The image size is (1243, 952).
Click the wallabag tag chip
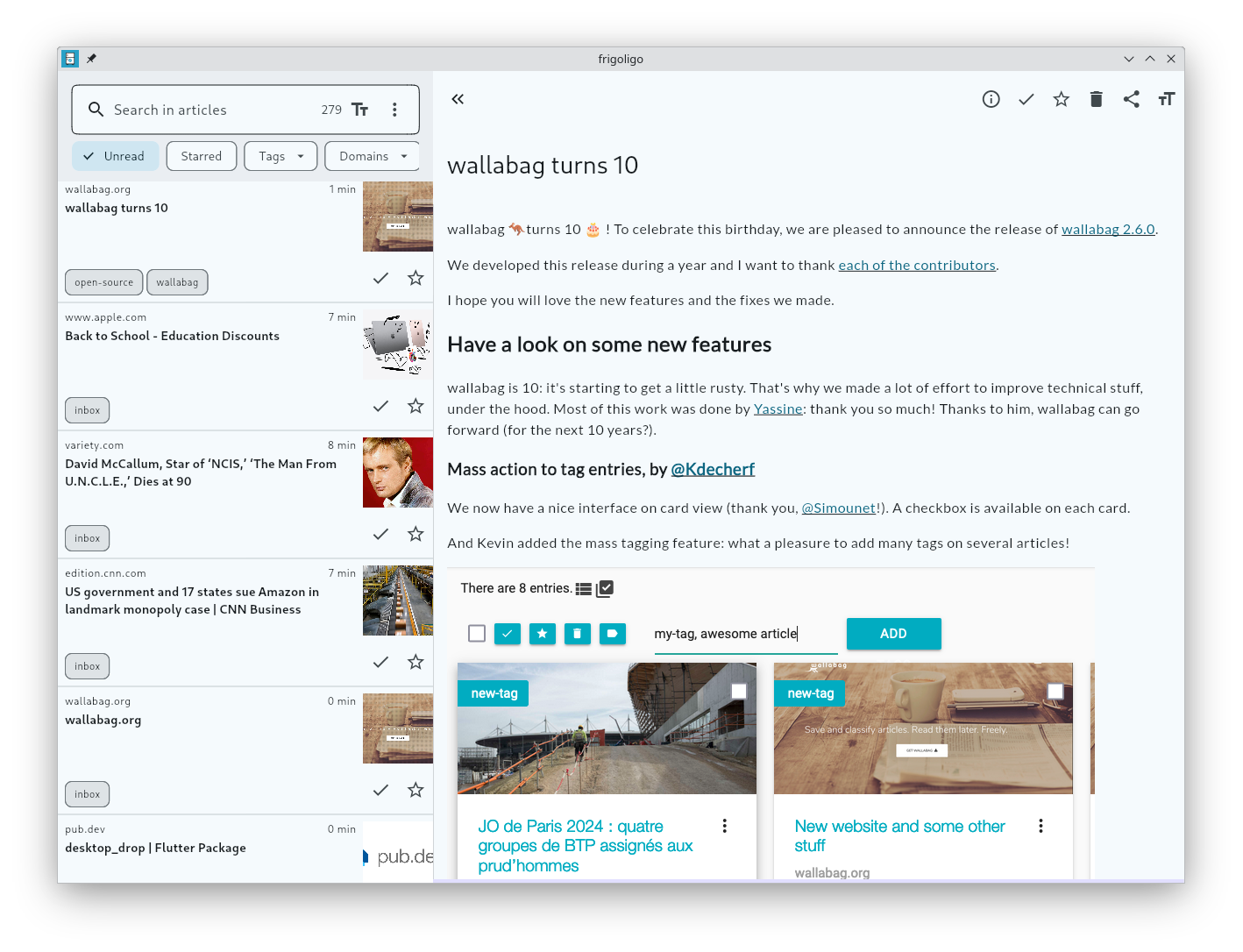point(177,282)
